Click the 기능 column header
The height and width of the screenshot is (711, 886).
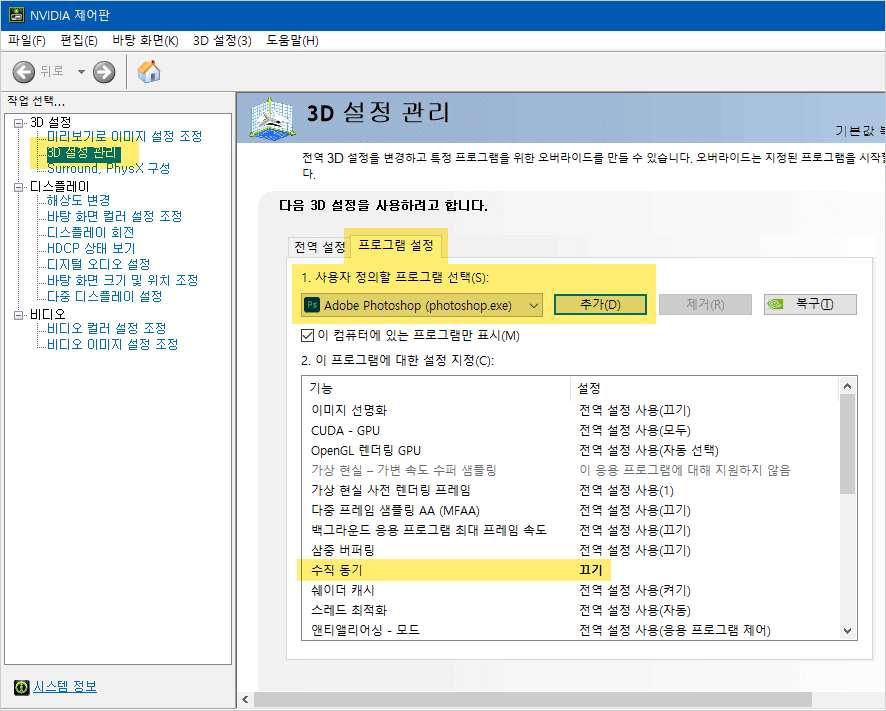(437, 388)
